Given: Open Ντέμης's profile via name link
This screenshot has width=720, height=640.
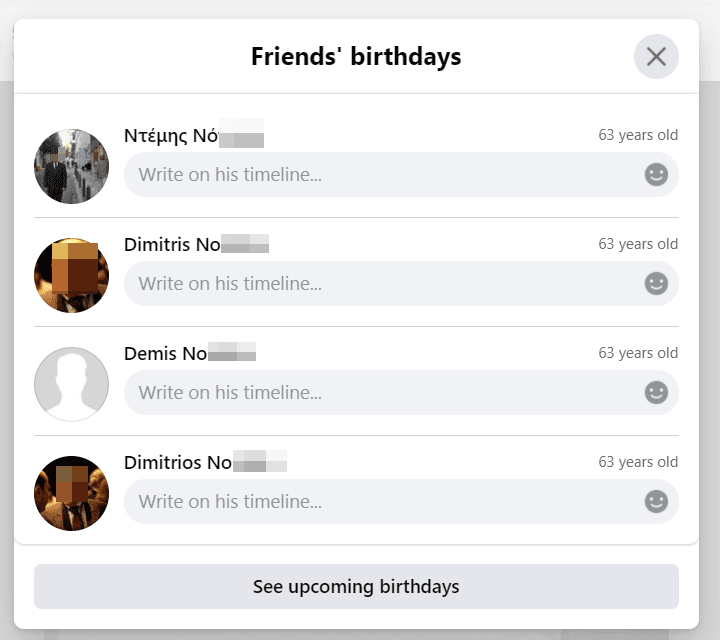Looking at the screenshot, I should (194, 135).
